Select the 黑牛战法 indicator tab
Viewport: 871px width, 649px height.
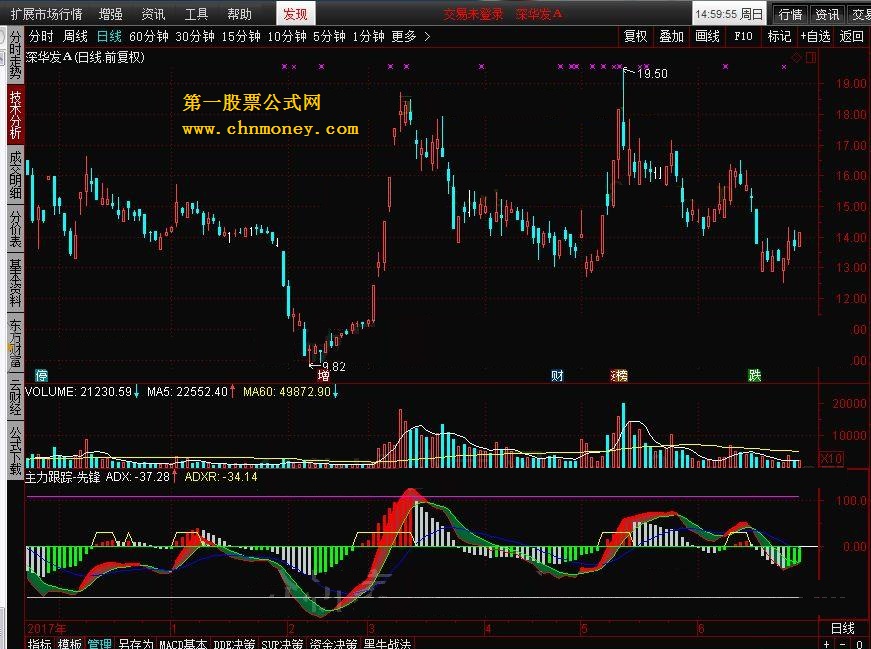pyautogui.click(x=387, y=644)
